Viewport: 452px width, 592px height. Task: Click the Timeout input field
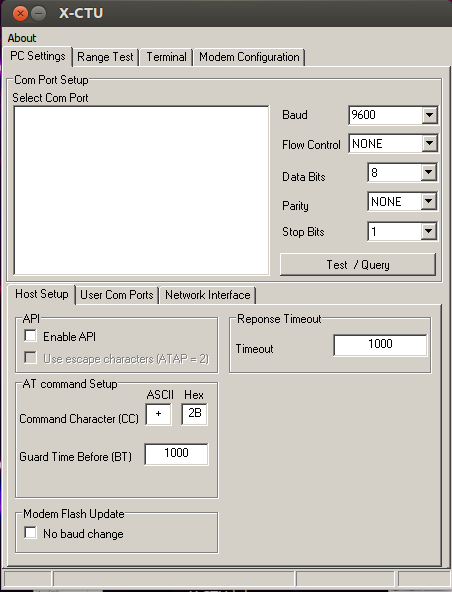point(380,344)
